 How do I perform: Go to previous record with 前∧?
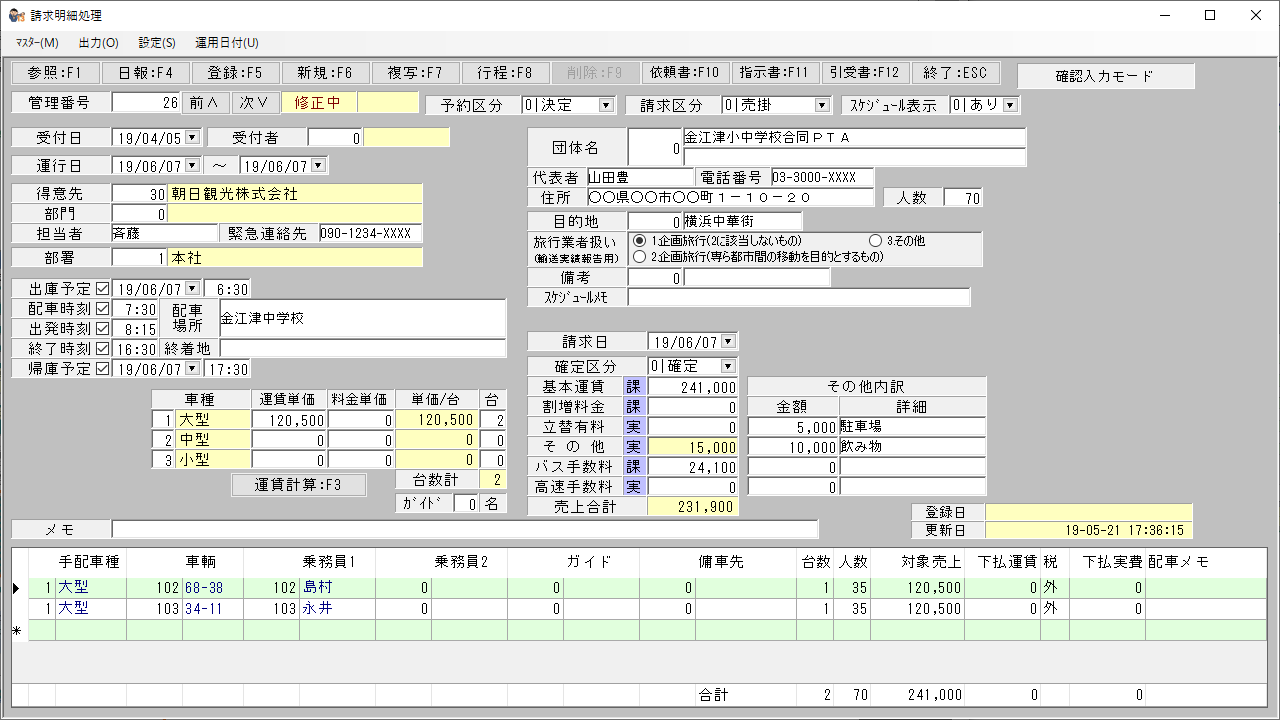(205, 102)
